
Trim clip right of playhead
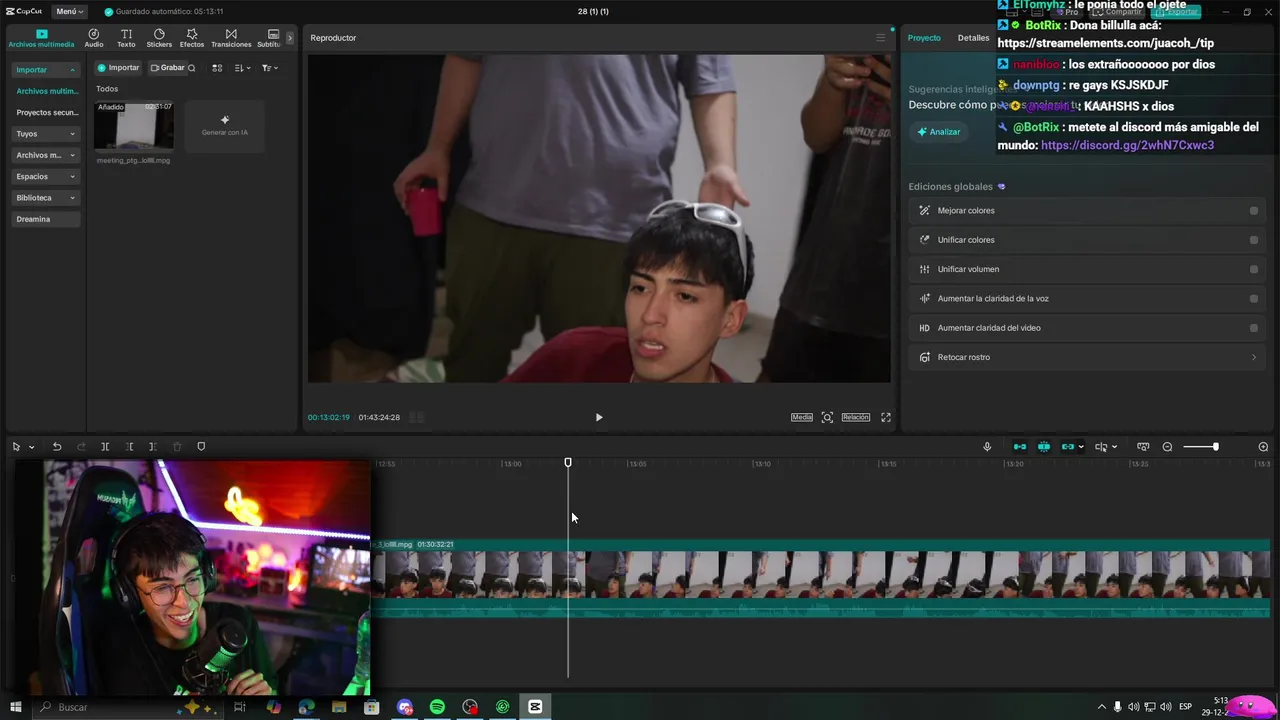152,447
